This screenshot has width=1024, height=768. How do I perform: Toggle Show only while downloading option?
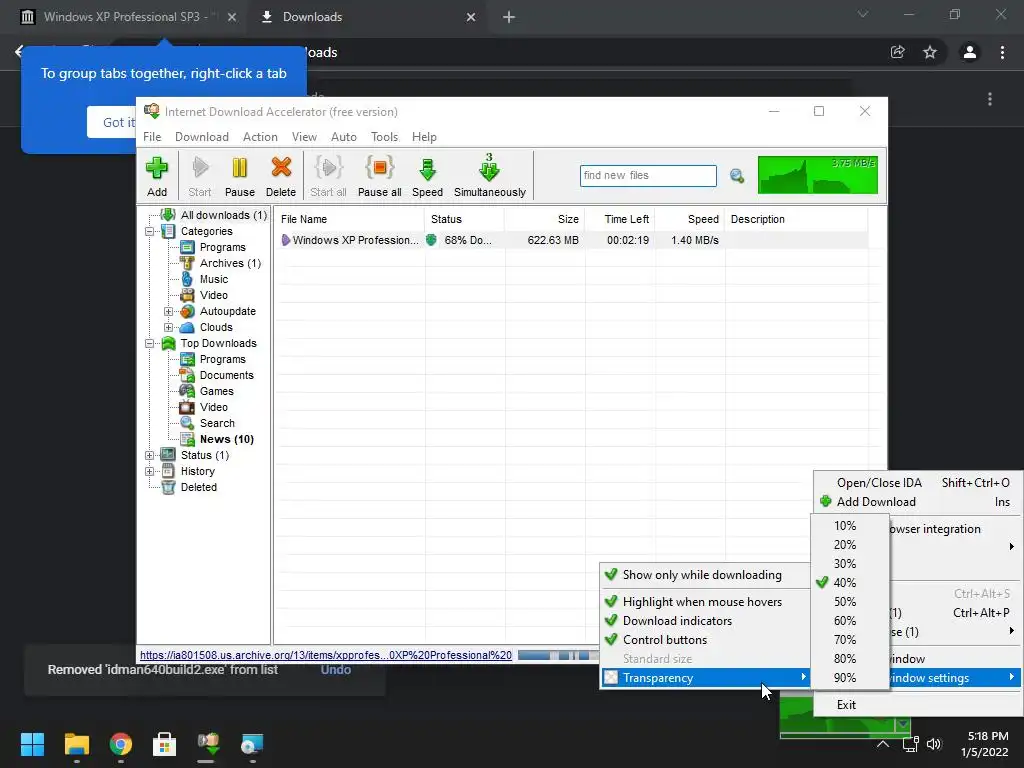tap(704, 575)
